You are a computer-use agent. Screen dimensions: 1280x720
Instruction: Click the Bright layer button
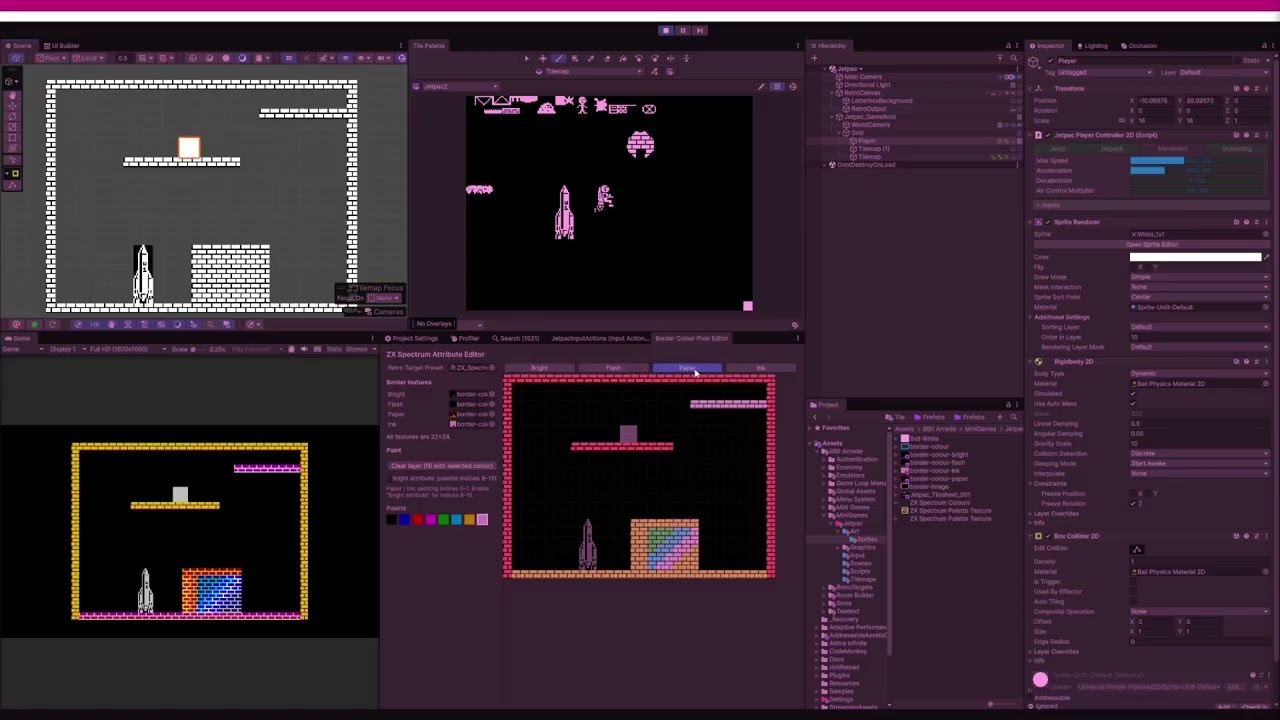(x=539, y=368)
